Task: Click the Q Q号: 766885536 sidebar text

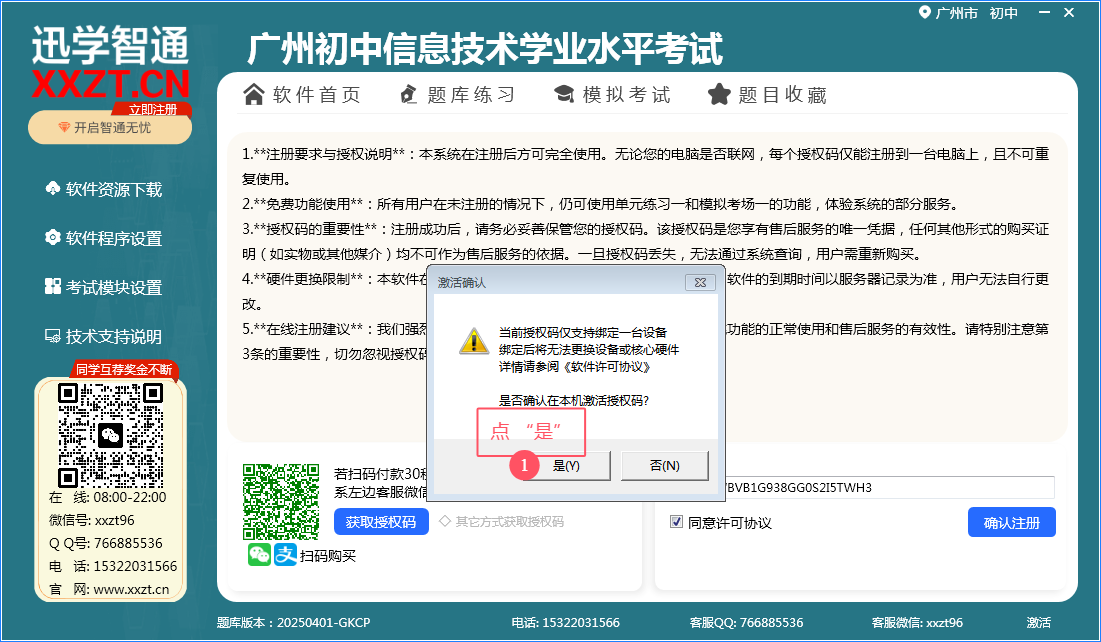Action: 105,543
